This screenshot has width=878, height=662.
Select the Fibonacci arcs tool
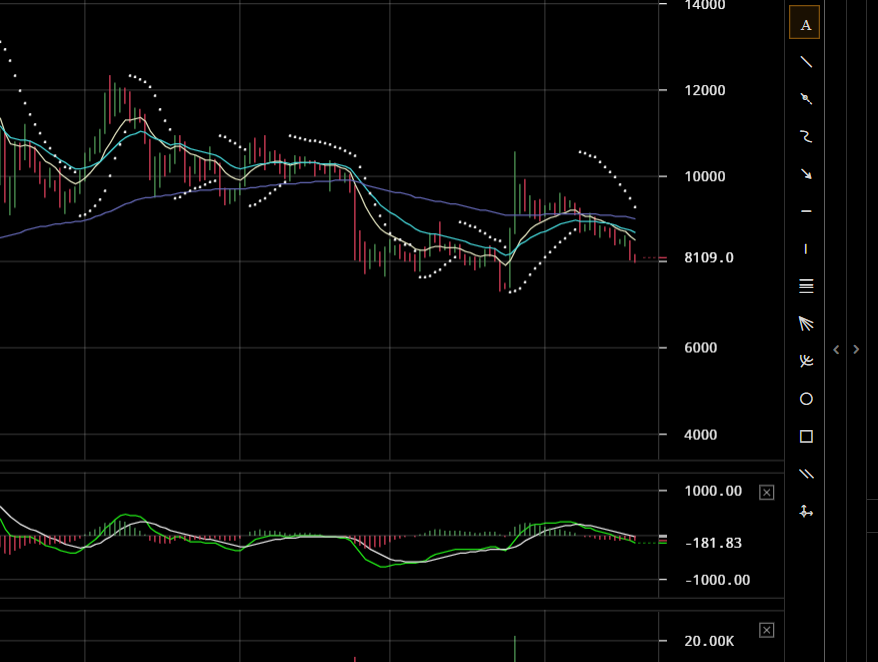pos(806,361)
